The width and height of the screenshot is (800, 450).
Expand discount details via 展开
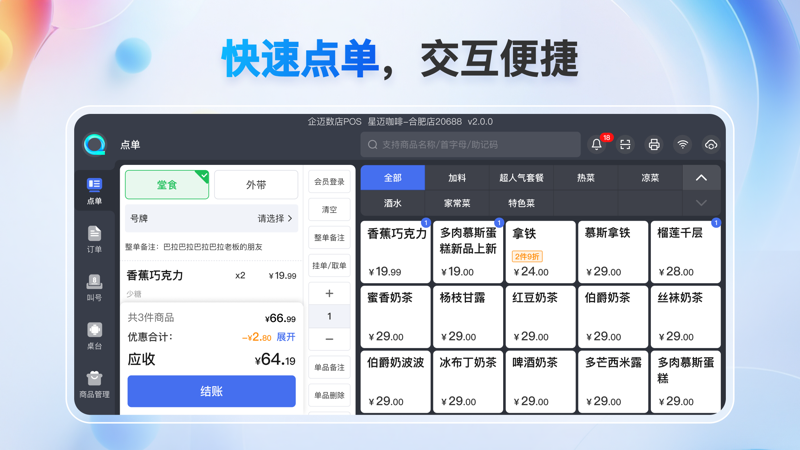click(286, 337)
